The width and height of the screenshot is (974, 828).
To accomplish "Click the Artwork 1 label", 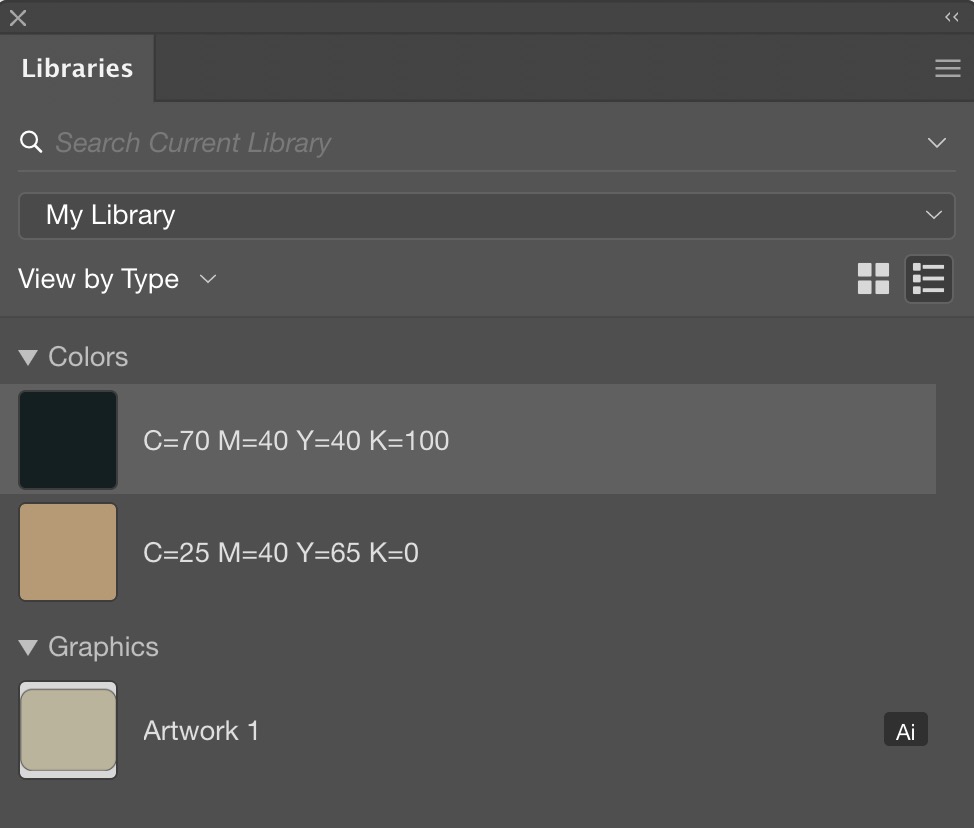I will pyautogui.click(x=201, y=731).
